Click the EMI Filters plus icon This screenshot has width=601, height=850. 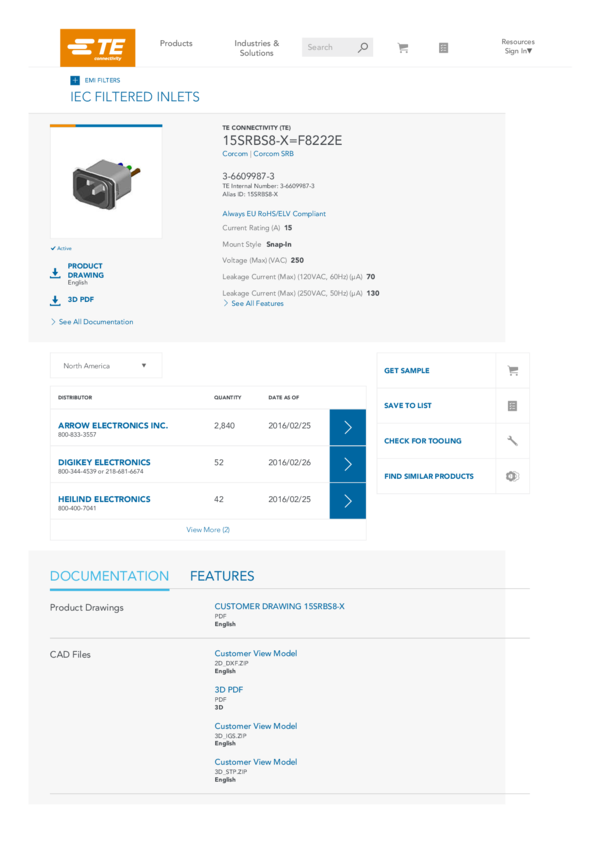pyautogui.click(x=75, y=80)
